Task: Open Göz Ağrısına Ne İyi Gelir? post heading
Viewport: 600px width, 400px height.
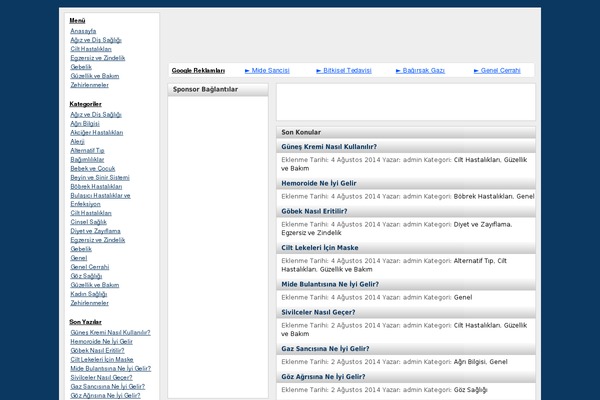Action: pyautogui.click(x=323, y=377)
